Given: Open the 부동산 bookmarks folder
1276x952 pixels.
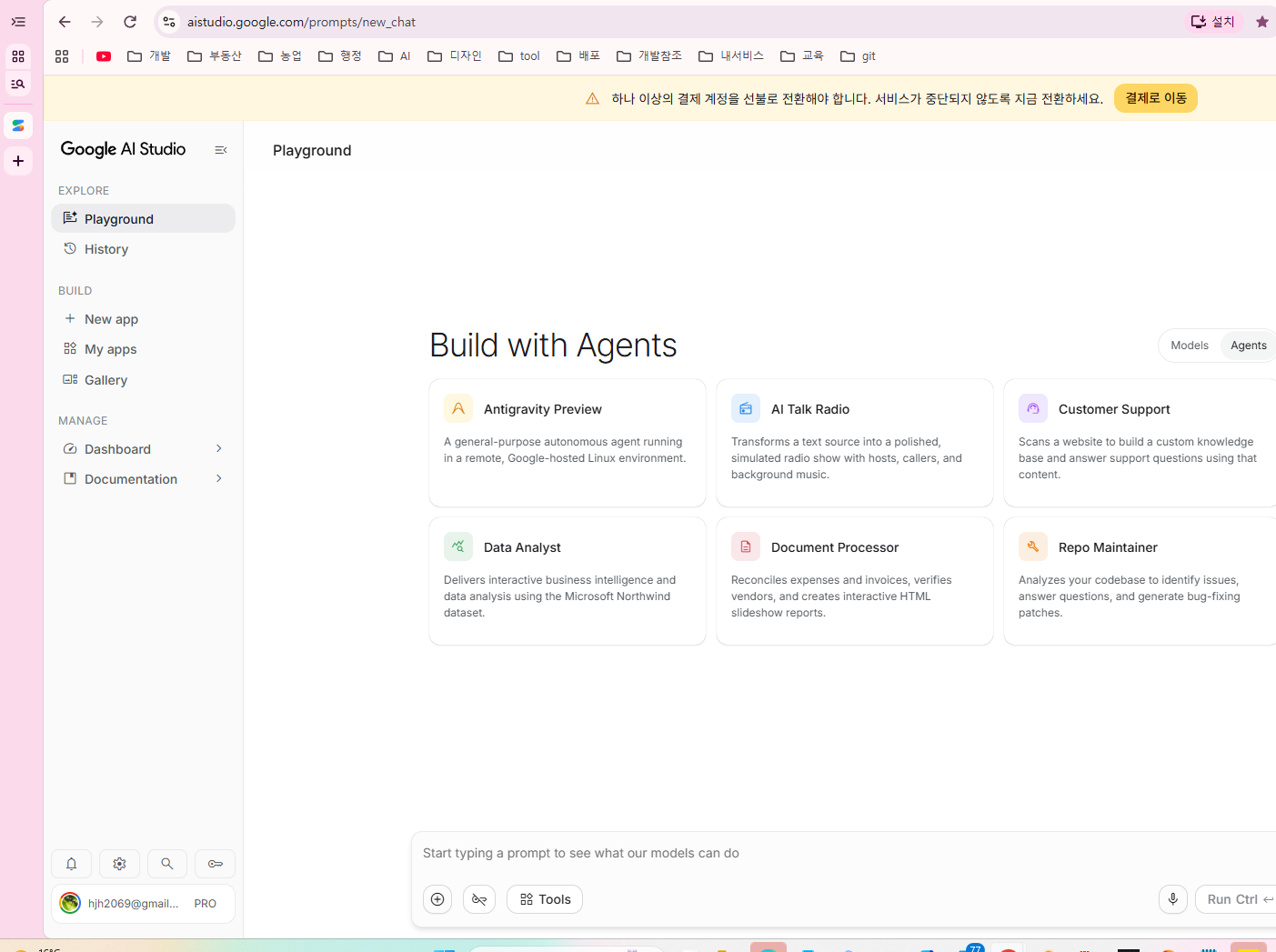Looking at the screenshot, I should pos(215,56).
